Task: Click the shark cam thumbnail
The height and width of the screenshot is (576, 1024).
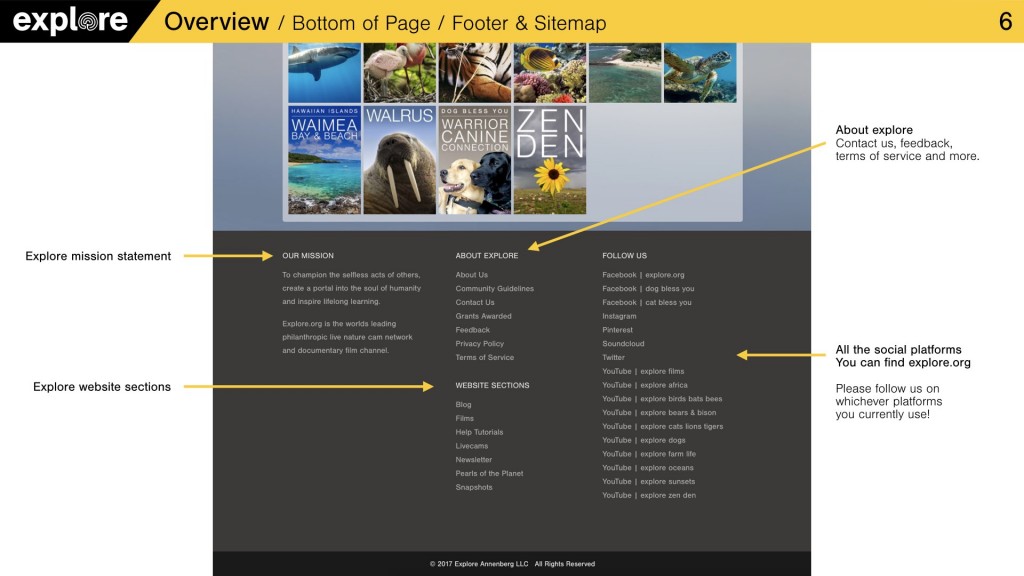Action: point(324,72)
